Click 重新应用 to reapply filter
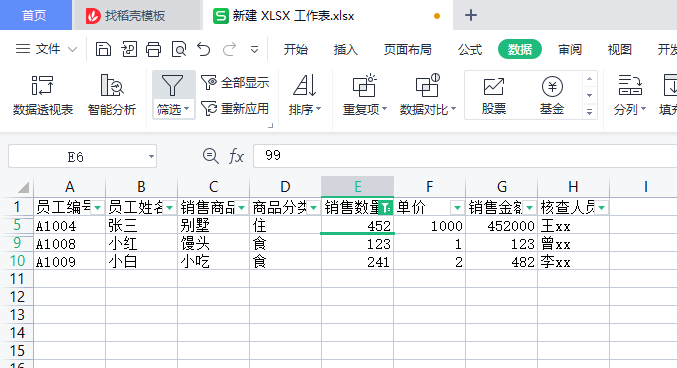Screen dimensions: 677x368 pos(235,108)
